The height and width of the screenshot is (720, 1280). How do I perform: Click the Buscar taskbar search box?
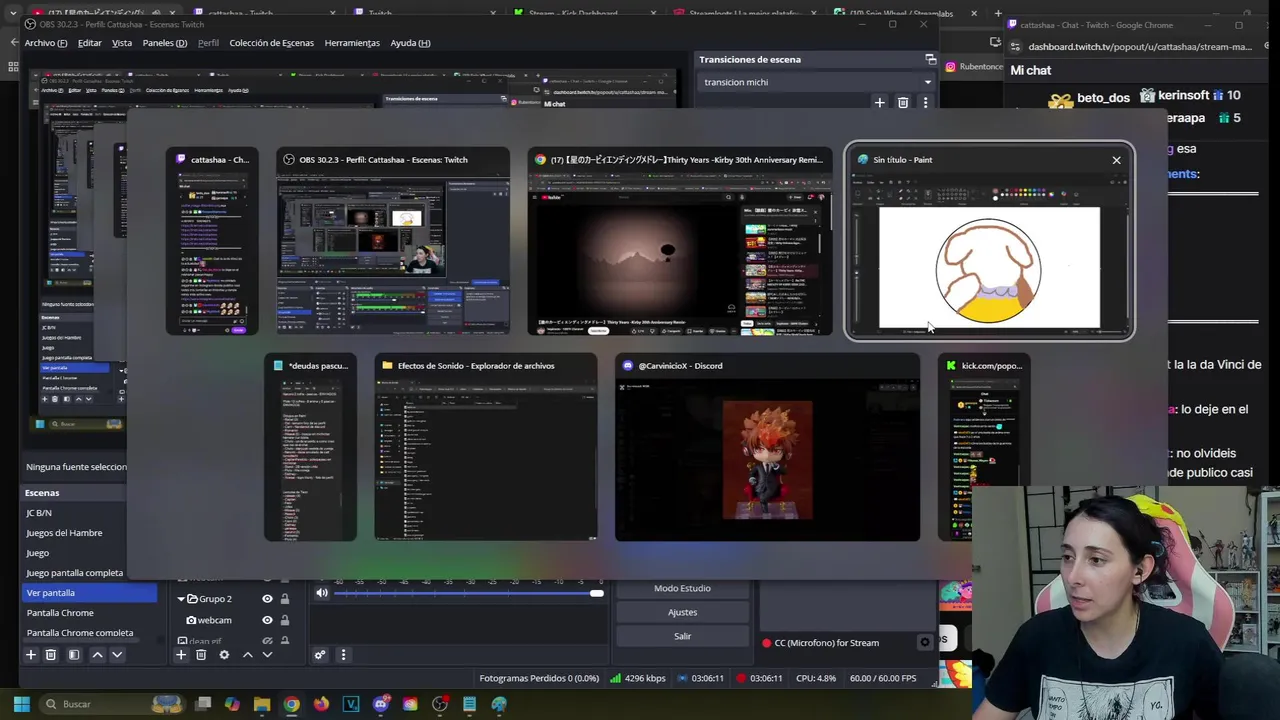pos(113,704)
